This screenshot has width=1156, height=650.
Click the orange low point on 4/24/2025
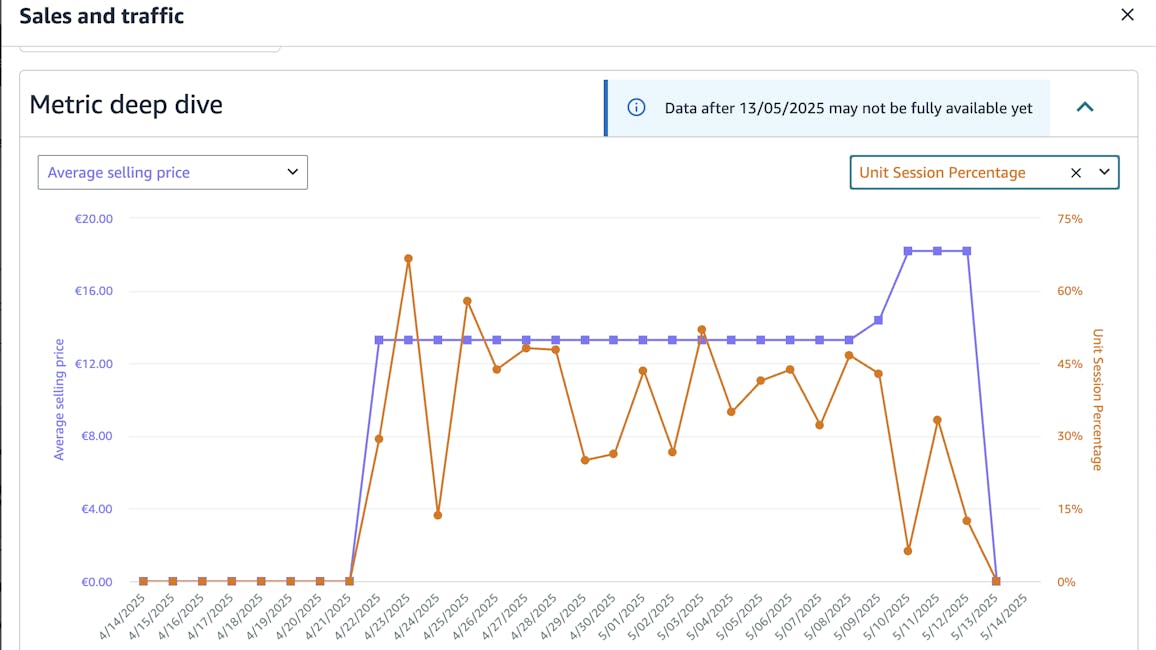(438, 515)
